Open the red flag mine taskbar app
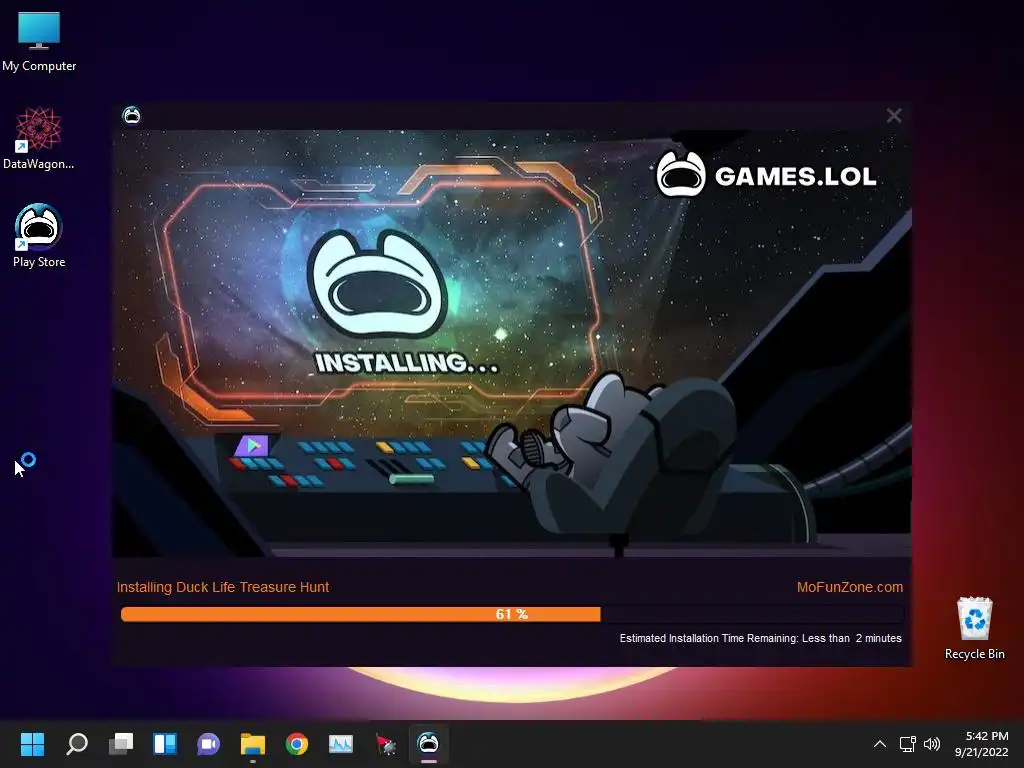The image size is (1024, 768). pyautogui.click(x=385, y=744)
